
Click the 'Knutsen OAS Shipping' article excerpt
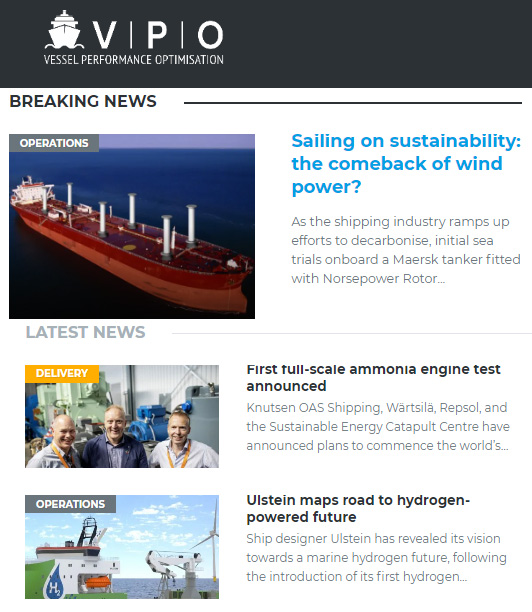378,427
